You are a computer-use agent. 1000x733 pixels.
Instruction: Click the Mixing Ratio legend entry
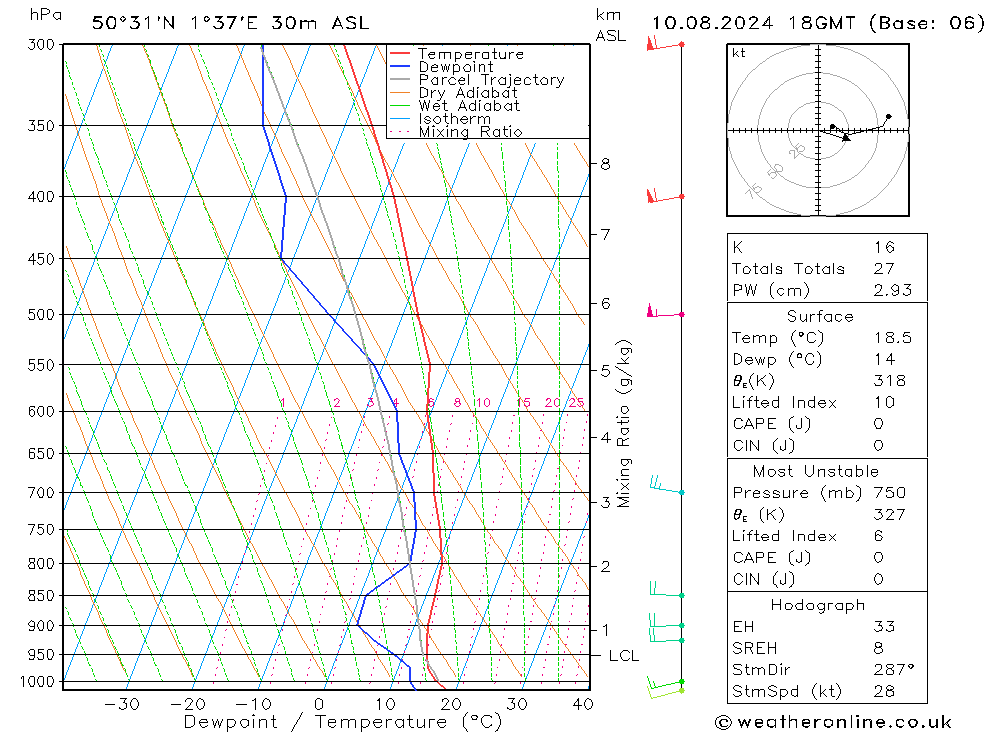(471, 131)
